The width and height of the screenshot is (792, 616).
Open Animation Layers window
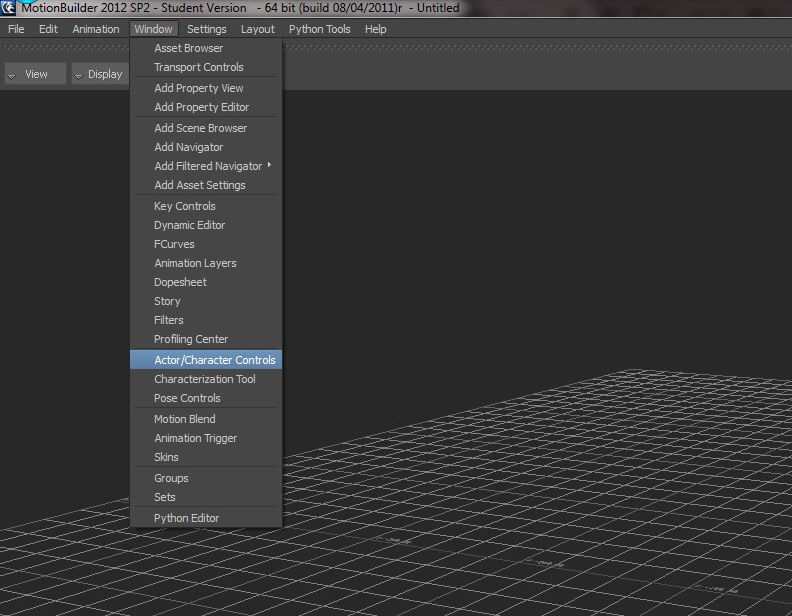point(206,263)
